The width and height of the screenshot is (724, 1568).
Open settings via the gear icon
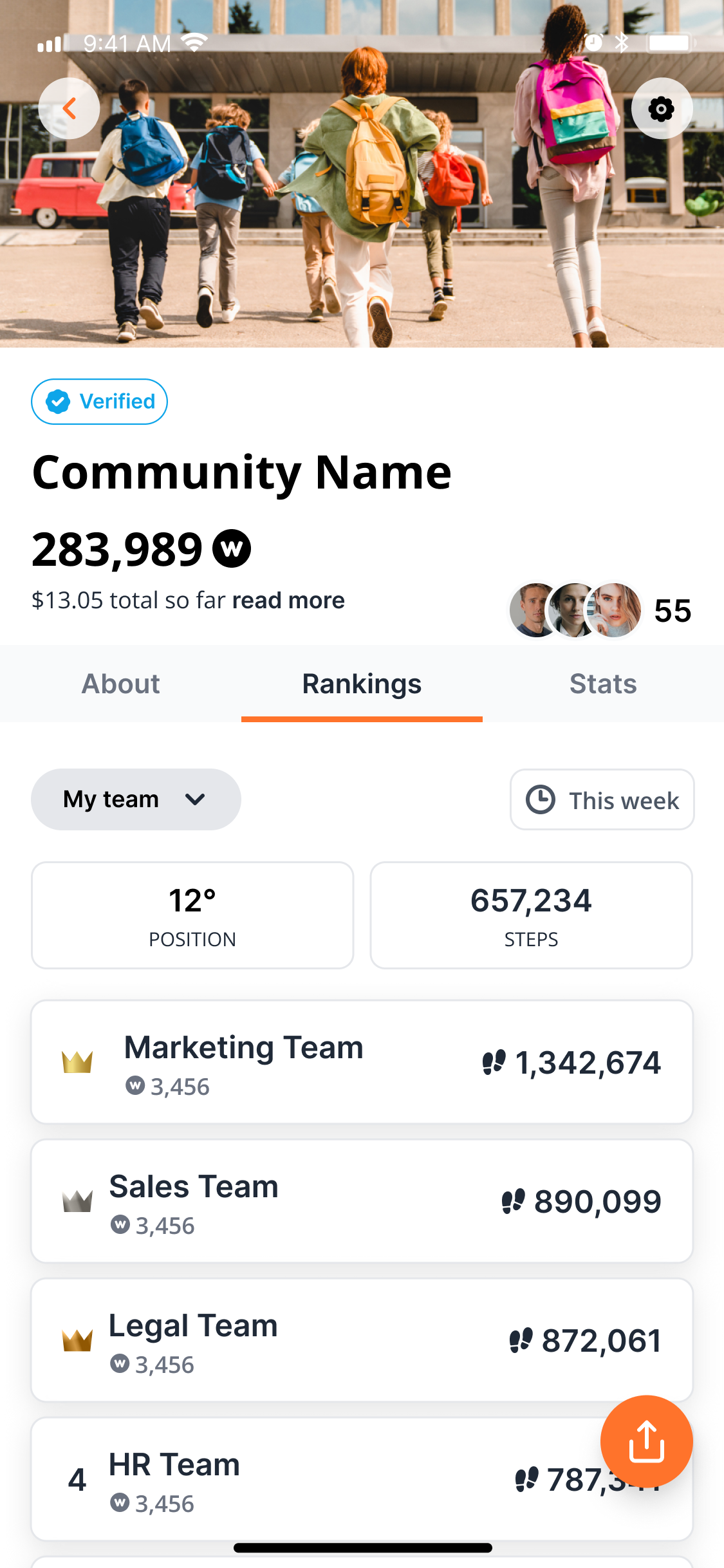click(x=662, y=108)
